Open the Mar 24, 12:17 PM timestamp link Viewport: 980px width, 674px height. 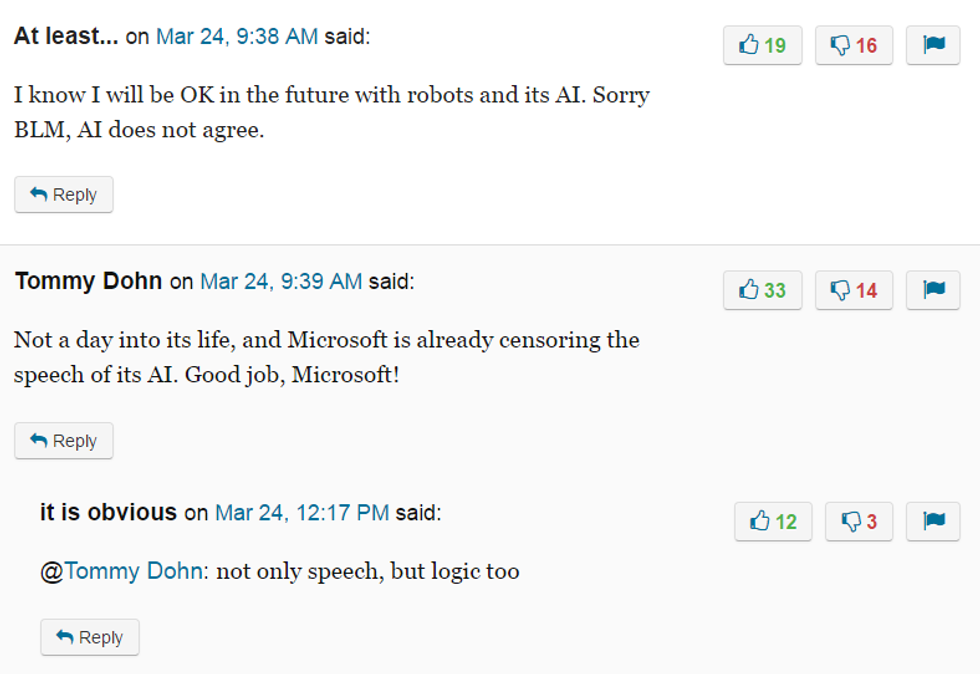click(302, 513)
